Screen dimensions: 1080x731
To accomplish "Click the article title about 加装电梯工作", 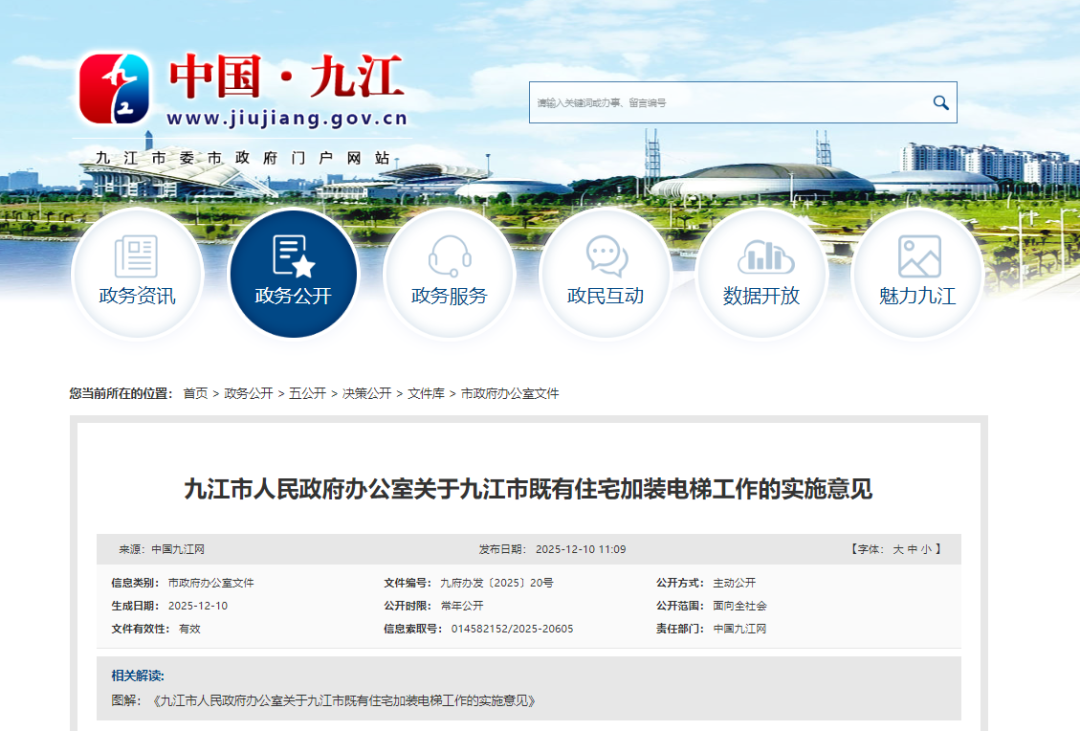I will pyautogui.click(x=528, y=489).
